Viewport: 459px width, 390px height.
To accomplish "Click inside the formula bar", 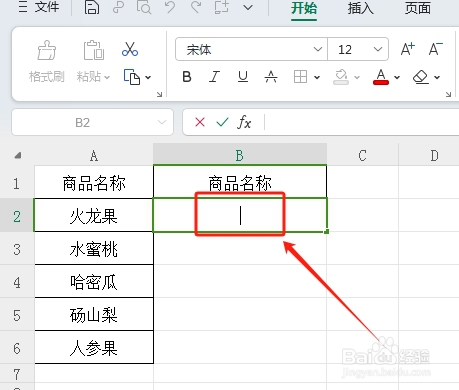I will (362, 122).
